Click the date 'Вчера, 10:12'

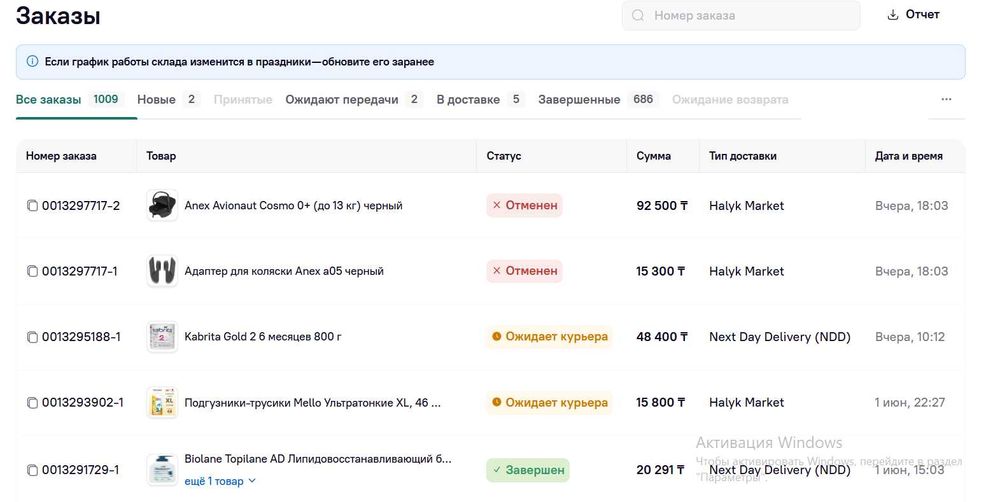[910, 337]
